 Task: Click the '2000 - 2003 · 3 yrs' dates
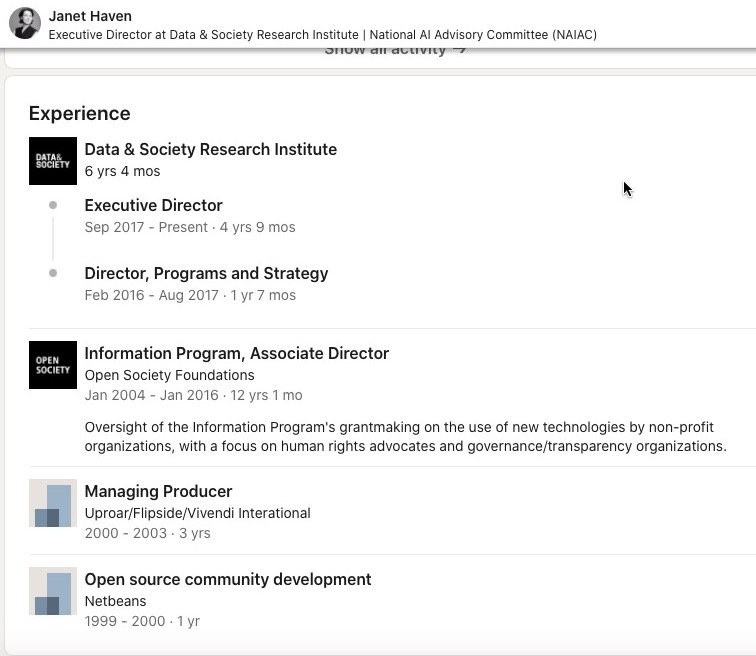[148, 533]
